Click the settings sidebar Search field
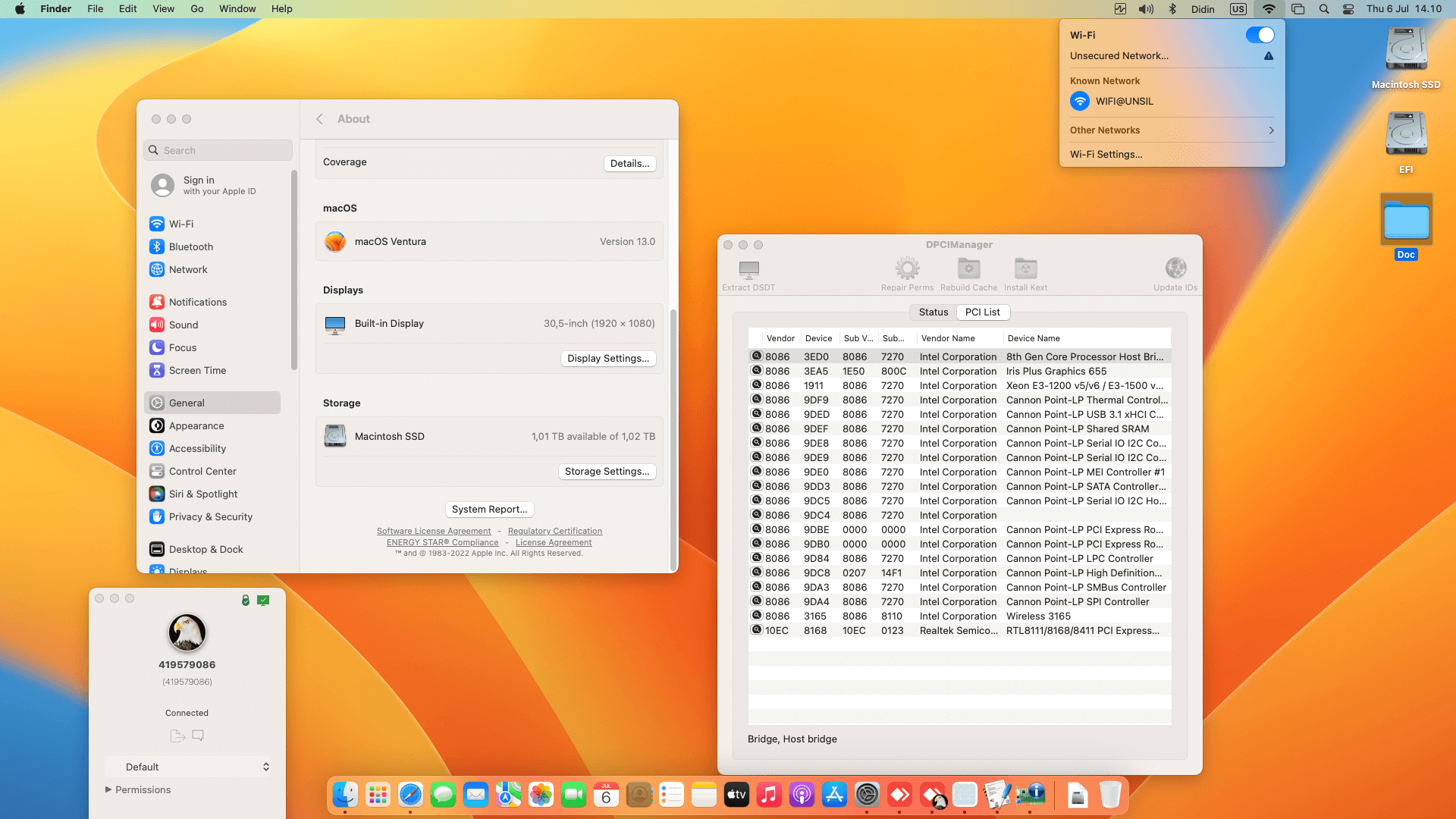Image resolution: width=1456 pixels, height=819 pixels. tap(218, 150)
